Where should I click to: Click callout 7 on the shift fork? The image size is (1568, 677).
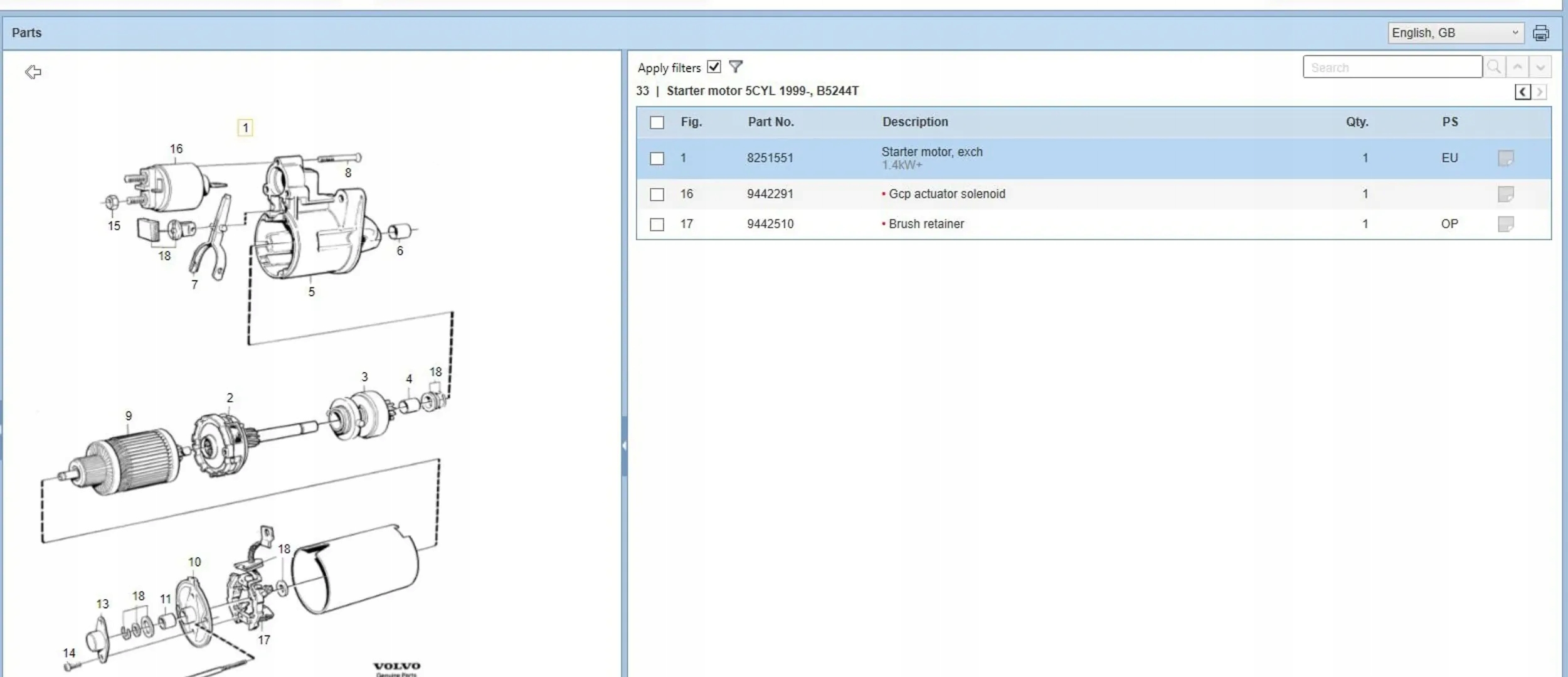tap(194, 285)
